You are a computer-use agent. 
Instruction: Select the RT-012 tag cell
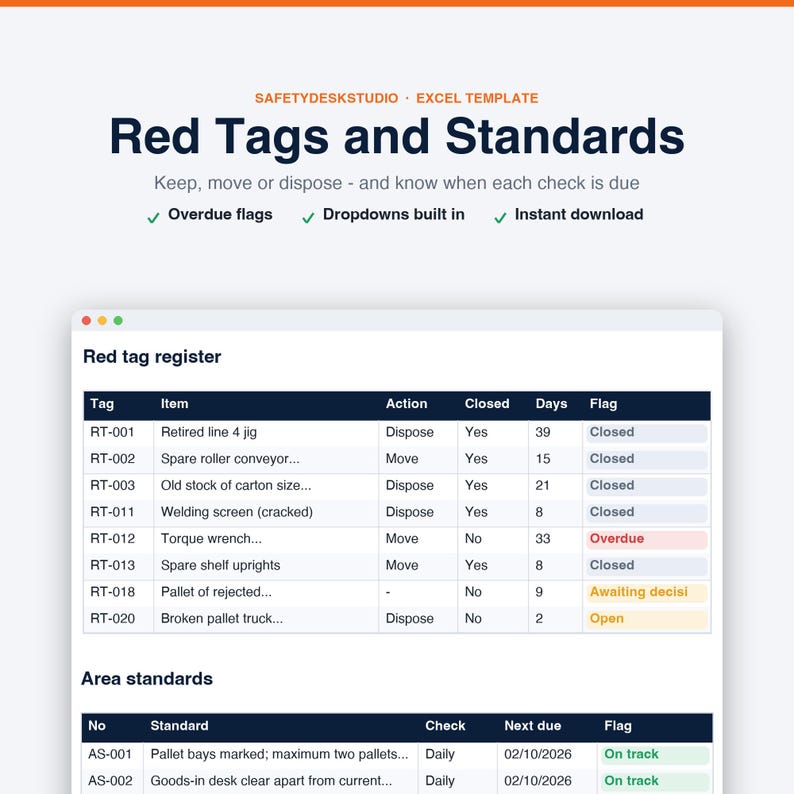point(118,539)
